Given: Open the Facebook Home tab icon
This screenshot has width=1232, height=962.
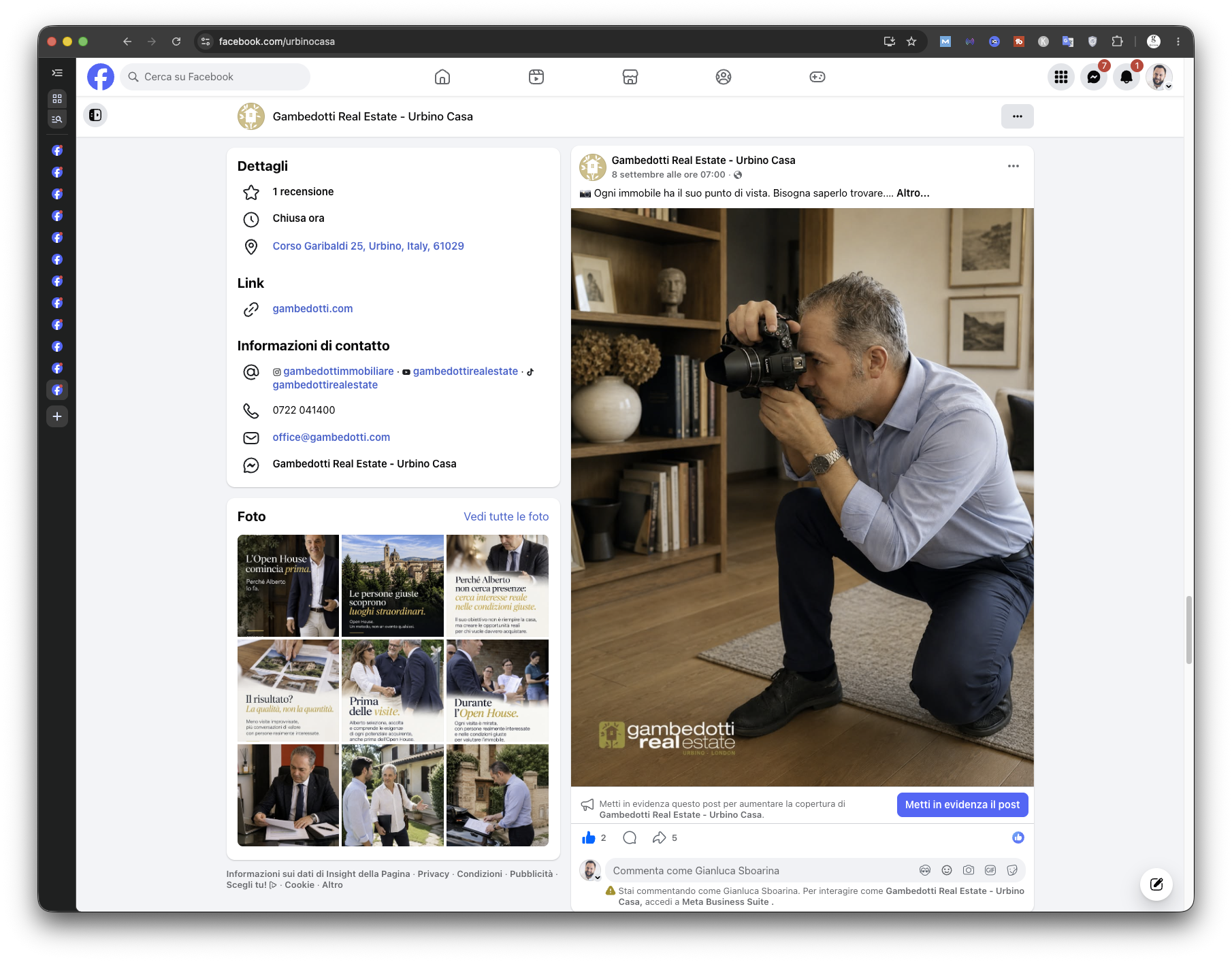Looking at the screenshot, I should coord(442,77).
